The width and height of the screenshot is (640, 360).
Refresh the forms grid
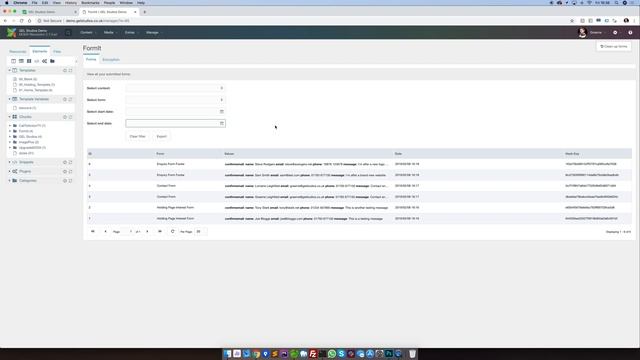(x=173, y=231)
